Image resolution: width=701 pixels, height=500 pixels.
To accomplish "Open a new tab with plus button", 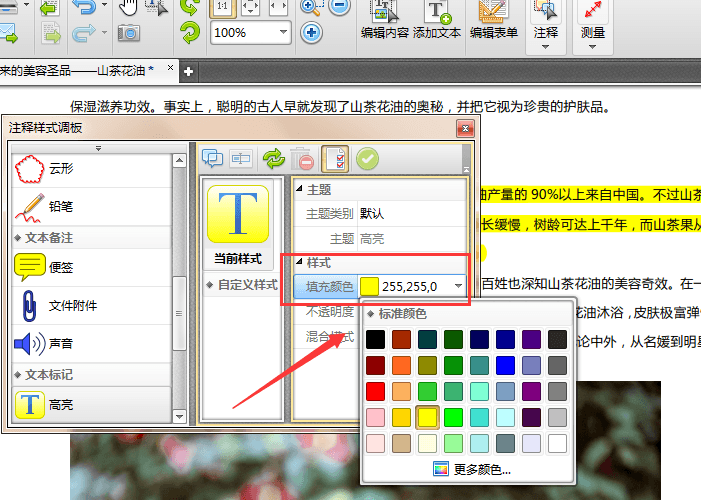I will 187,71.
